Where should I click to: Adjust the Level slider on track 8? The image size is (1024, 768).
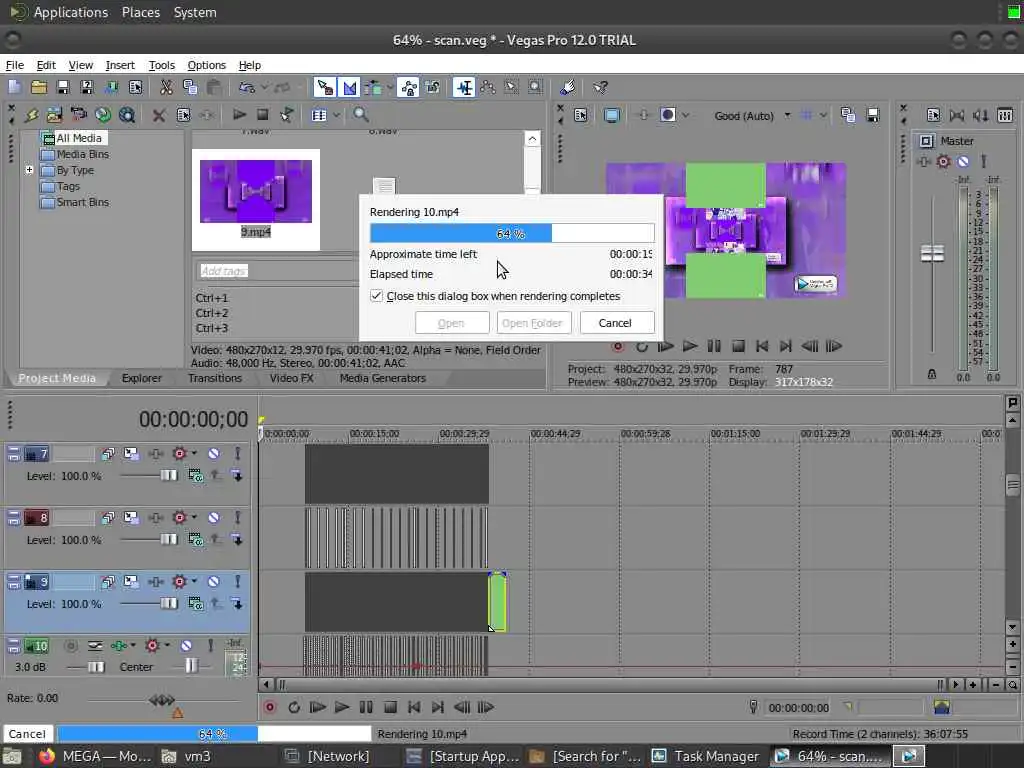[169, 539]
